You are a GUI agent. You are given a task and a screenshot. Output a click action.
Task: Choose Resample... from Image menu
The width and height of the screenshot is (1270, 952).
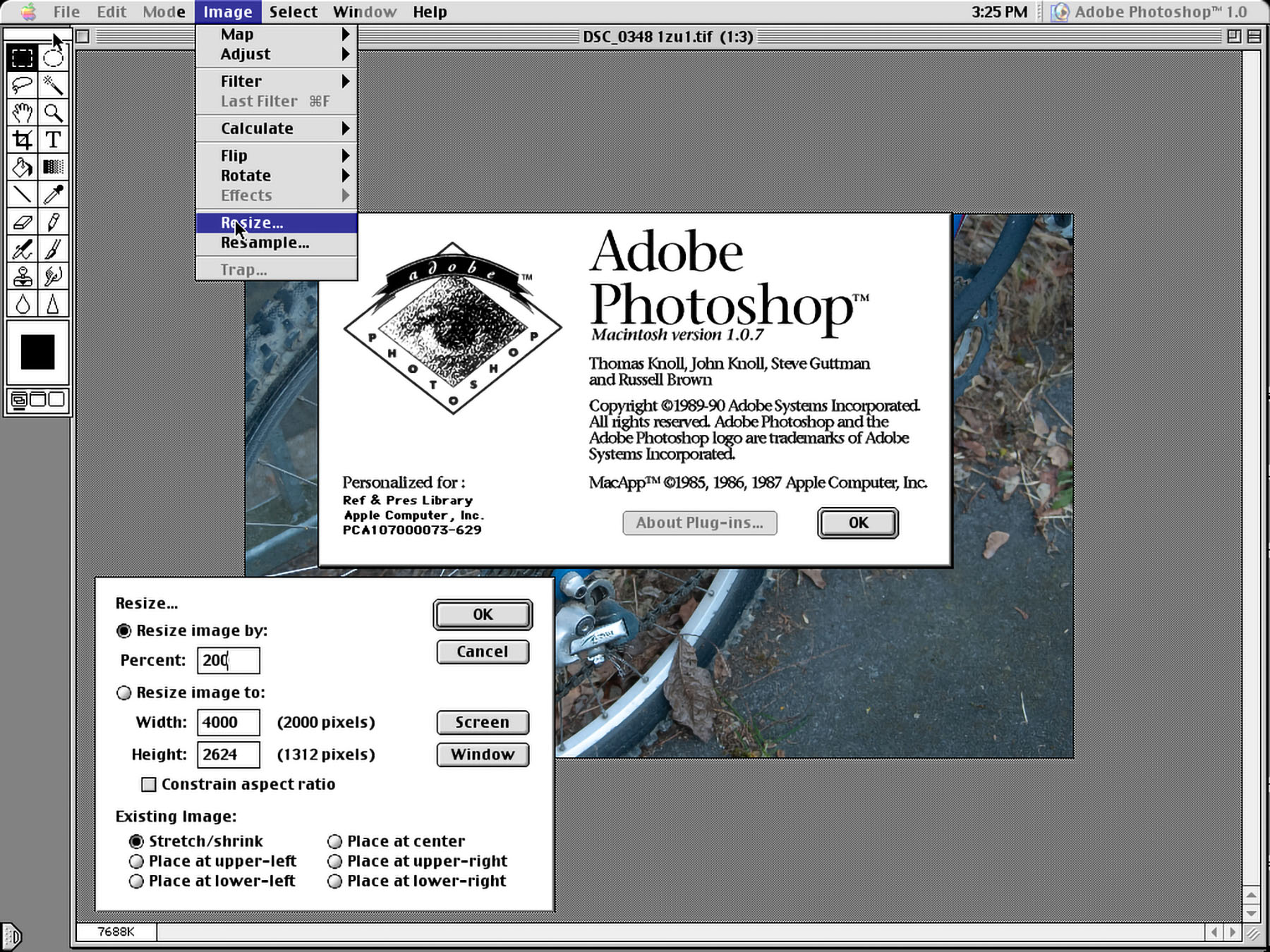[277, 243]
